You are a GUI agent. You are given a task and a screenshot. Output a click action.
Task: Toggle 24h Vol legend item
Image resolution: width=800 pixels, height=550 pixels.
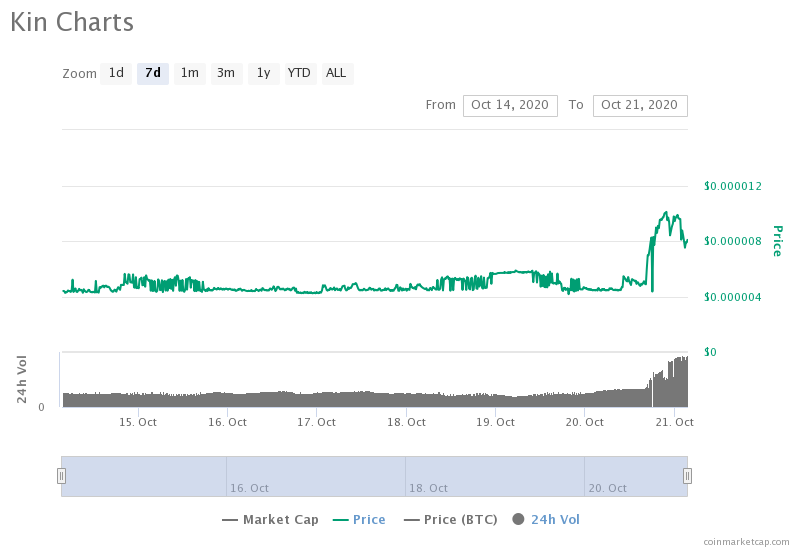pyautogui.click(x=546, y=520)
